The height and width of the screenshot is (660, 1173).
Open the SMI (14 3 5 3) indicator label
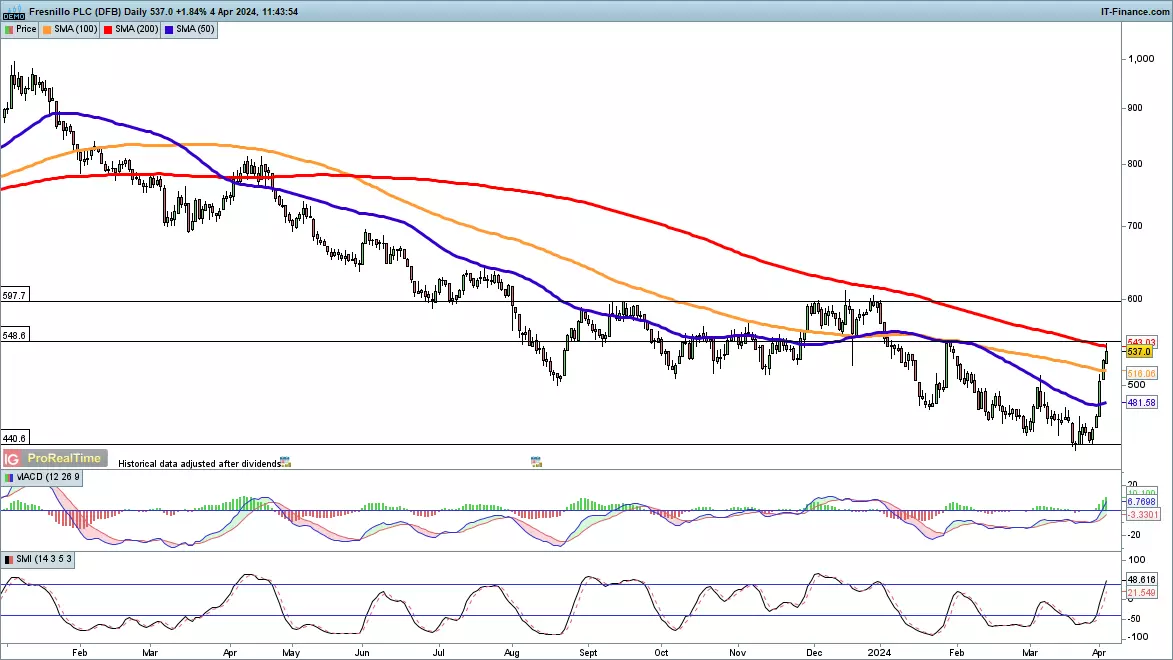(x=44, y=559)
